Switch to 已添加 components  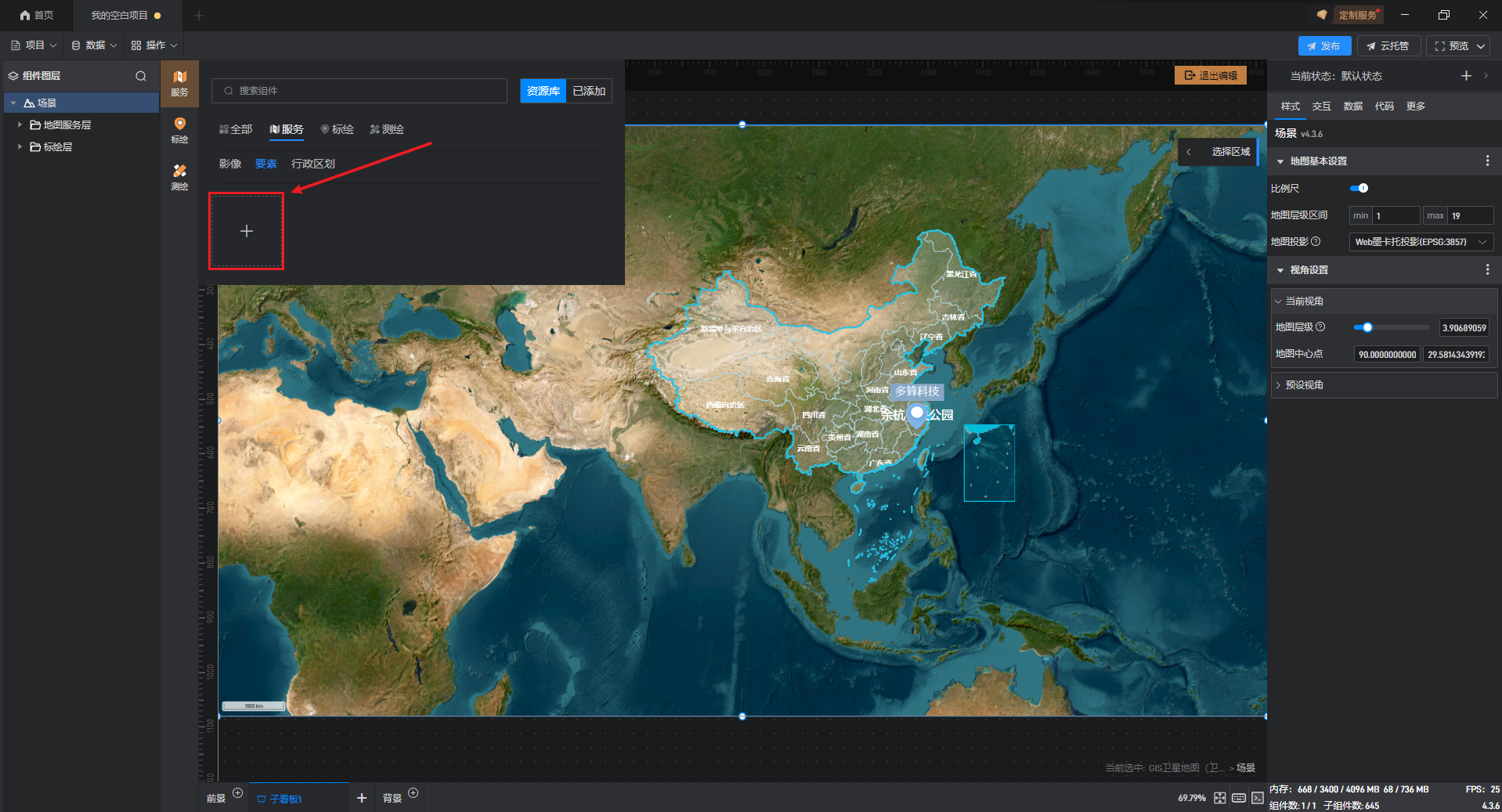(589, 91)
